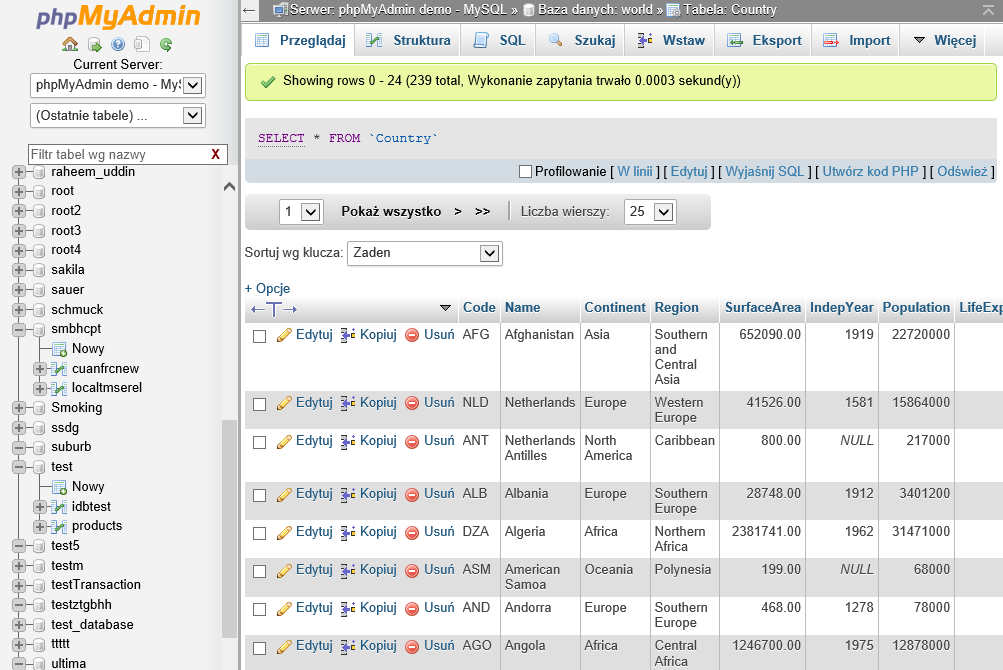The image size is (1003, 670).
Task: Click copy icon in Netherlands row
Action: 348,403
